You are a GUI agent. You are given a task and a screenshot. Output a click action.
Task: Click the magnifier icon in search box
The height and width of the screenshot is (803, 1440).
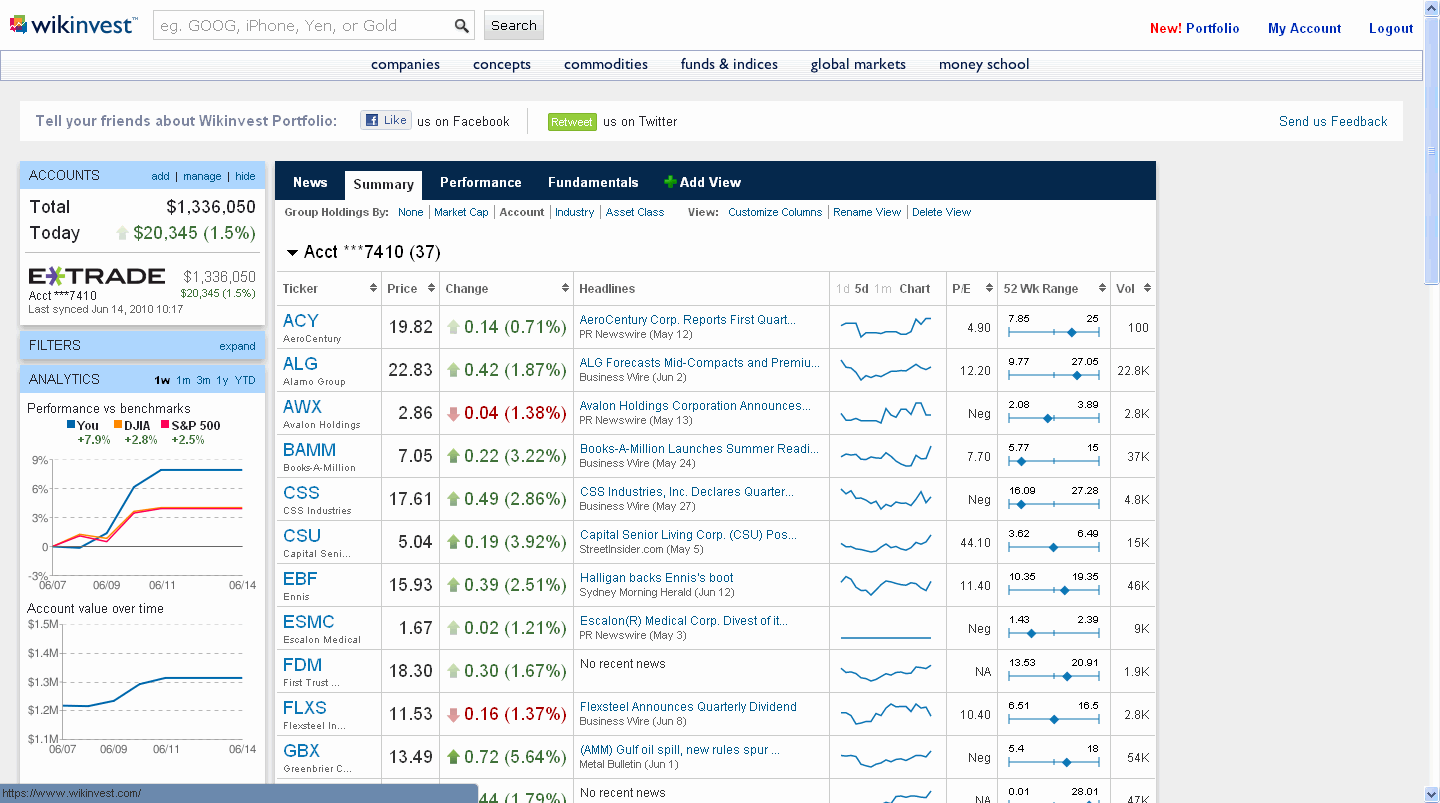click(x=461, y=26)
